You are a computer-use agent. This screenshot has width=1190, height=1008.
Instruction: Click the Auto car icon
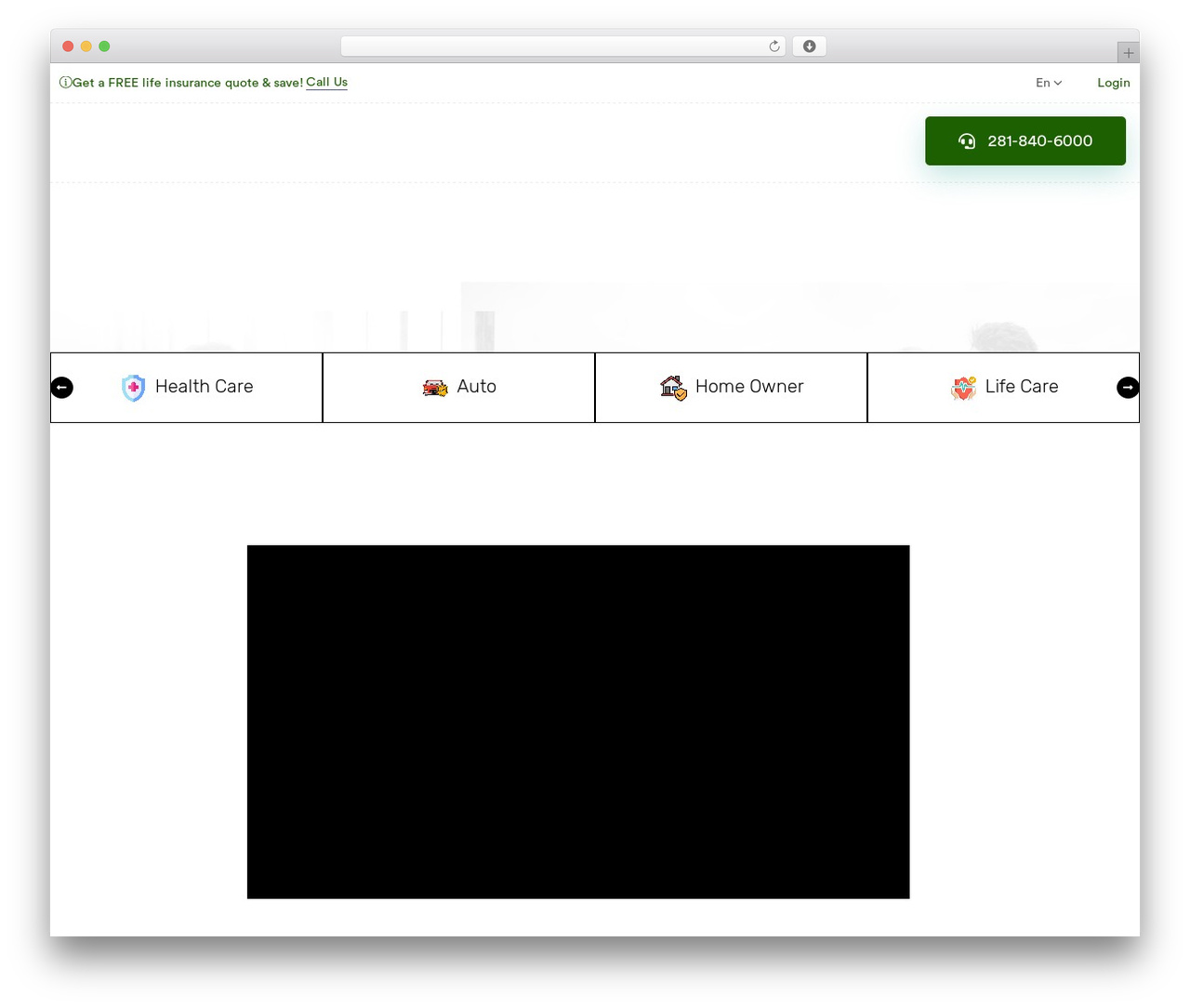pos(435,388)
